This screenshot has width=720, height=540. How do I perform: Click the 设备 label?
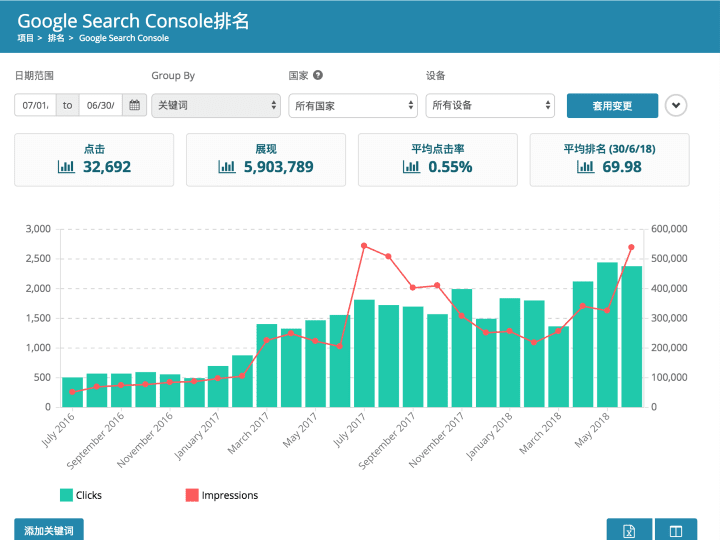tap(435, 75)
